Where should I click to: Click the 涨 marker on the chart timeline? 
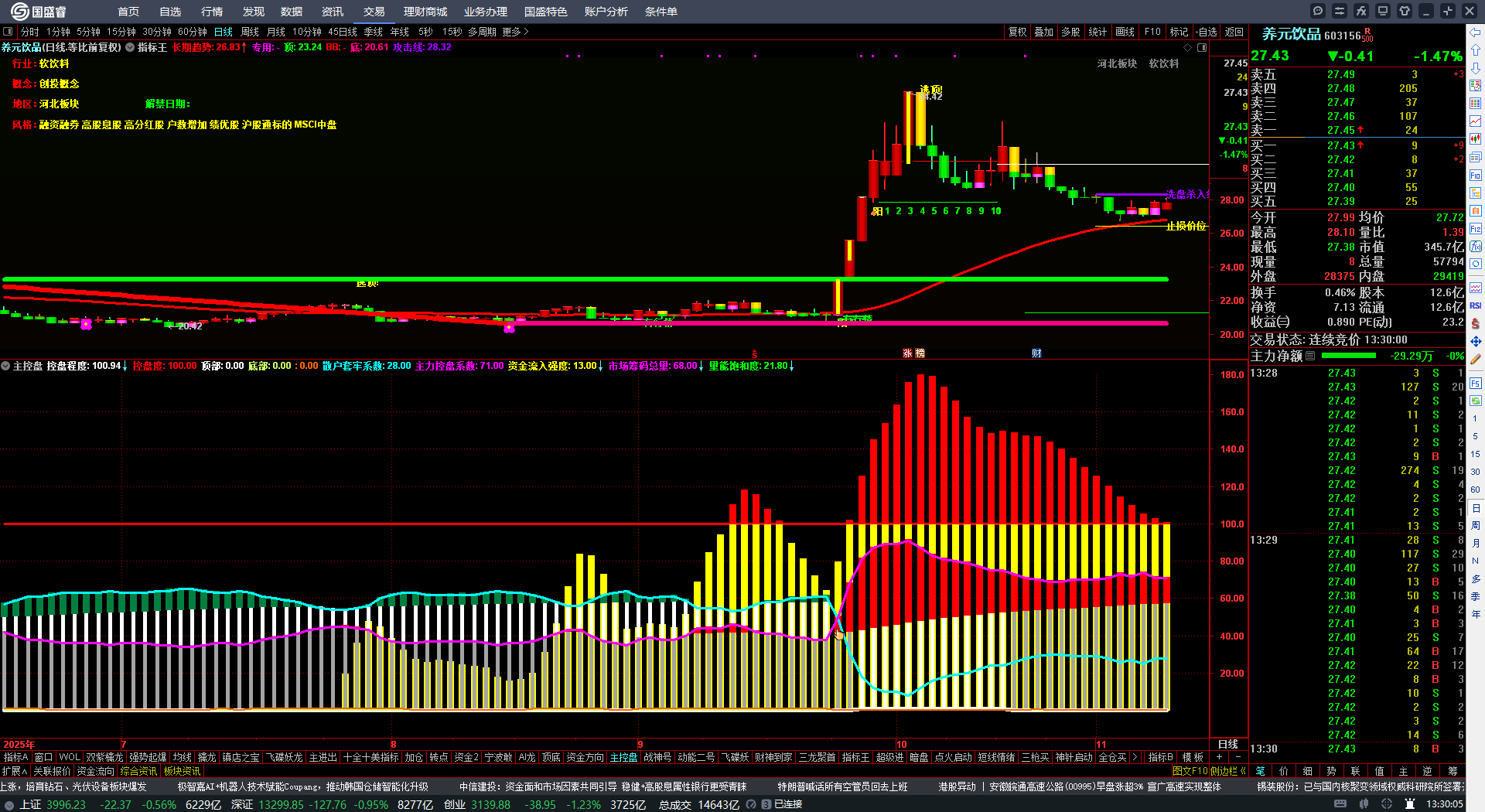[908, 353]
